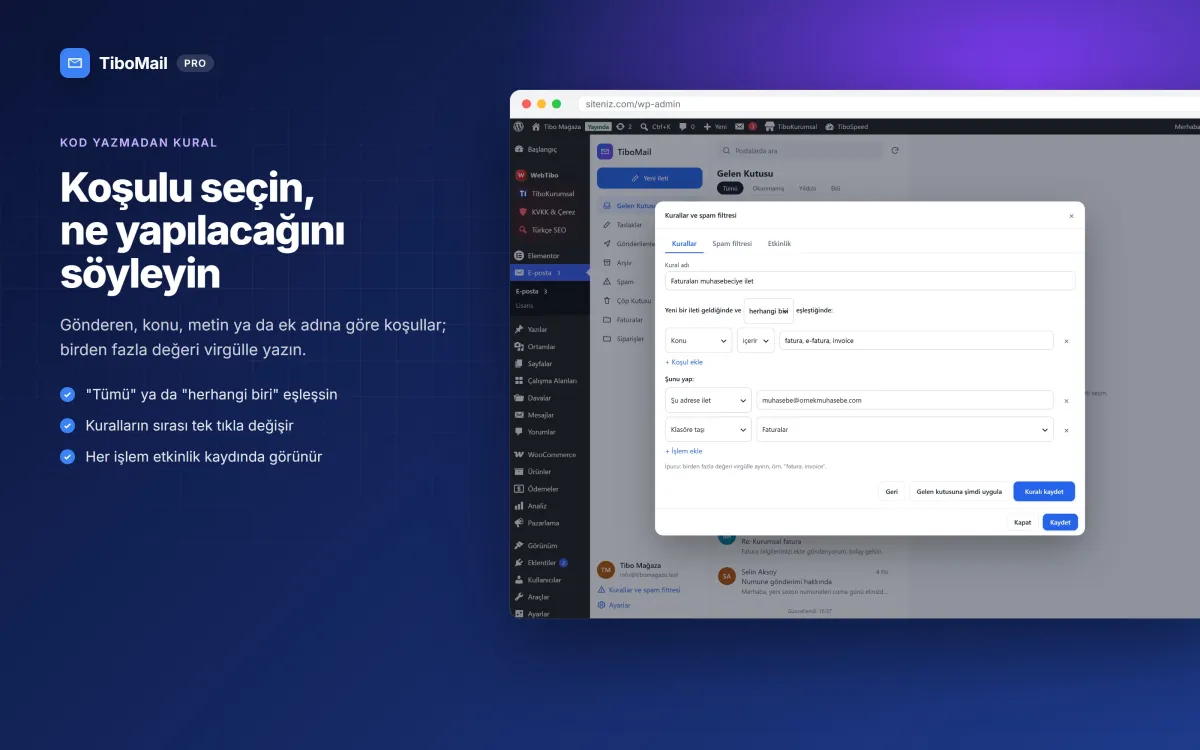The image size is (1200, 750).
Task: Click the Geri button
Action: (x=891, y=492)
